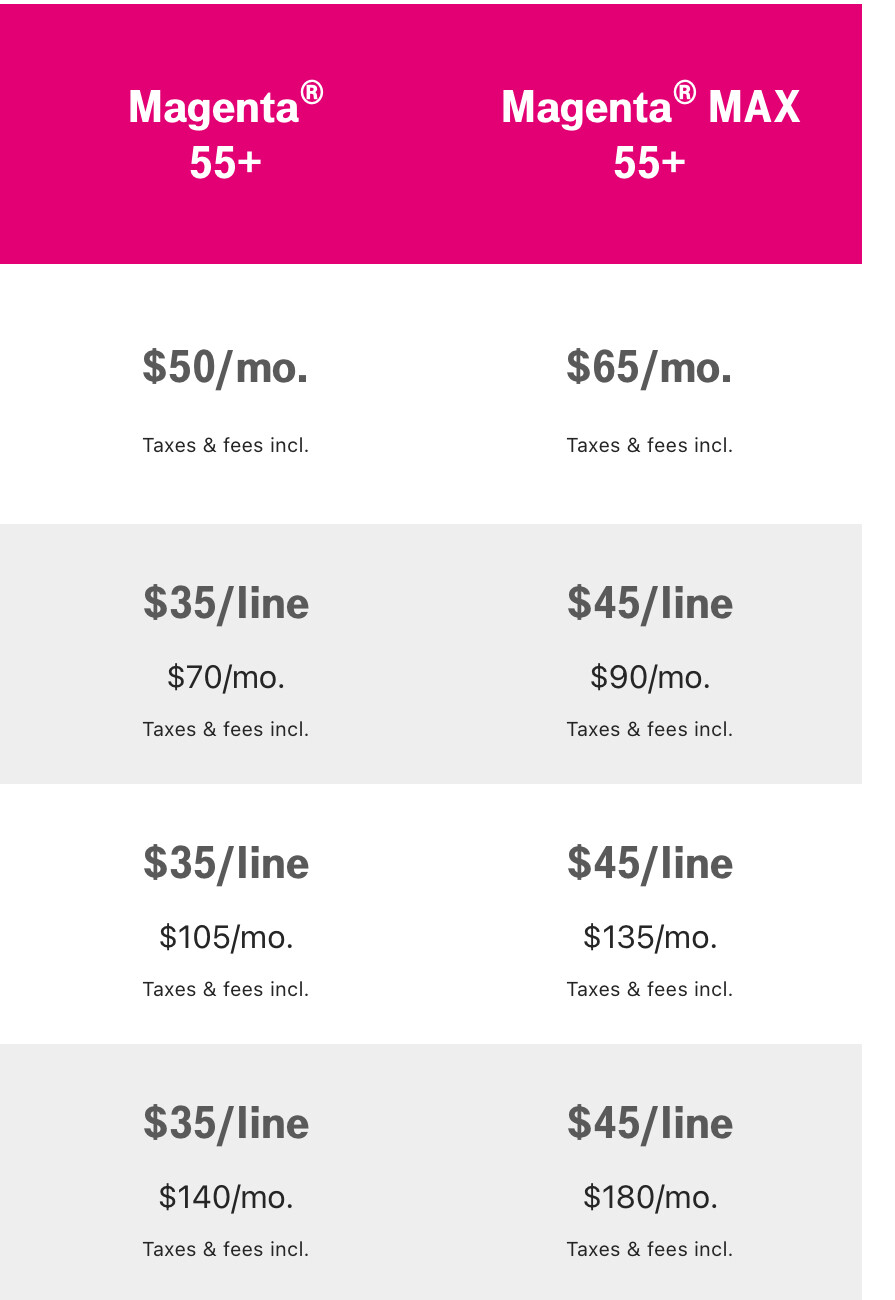Select the Magenta MAX 55+ plan header
Viewport: 895px width, 1300px height.
pos(650,133)
